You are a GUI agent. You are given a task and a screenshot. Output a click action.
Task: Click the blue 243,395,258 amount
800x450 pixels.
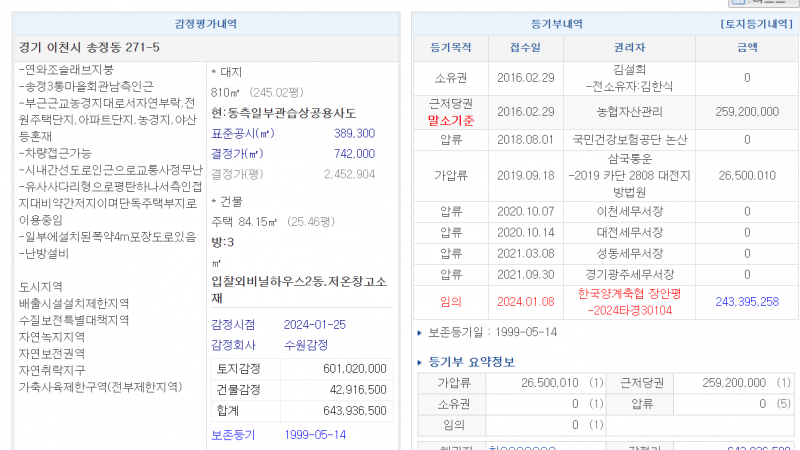746,301
